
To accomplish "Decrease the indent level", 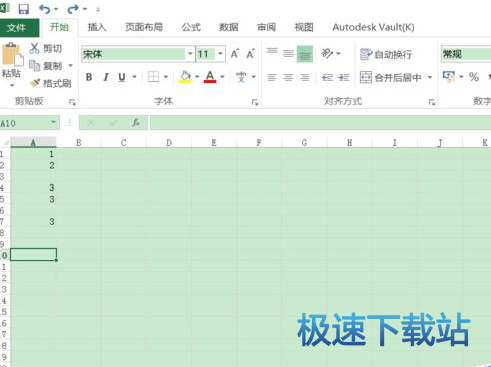I will [327, 78].
